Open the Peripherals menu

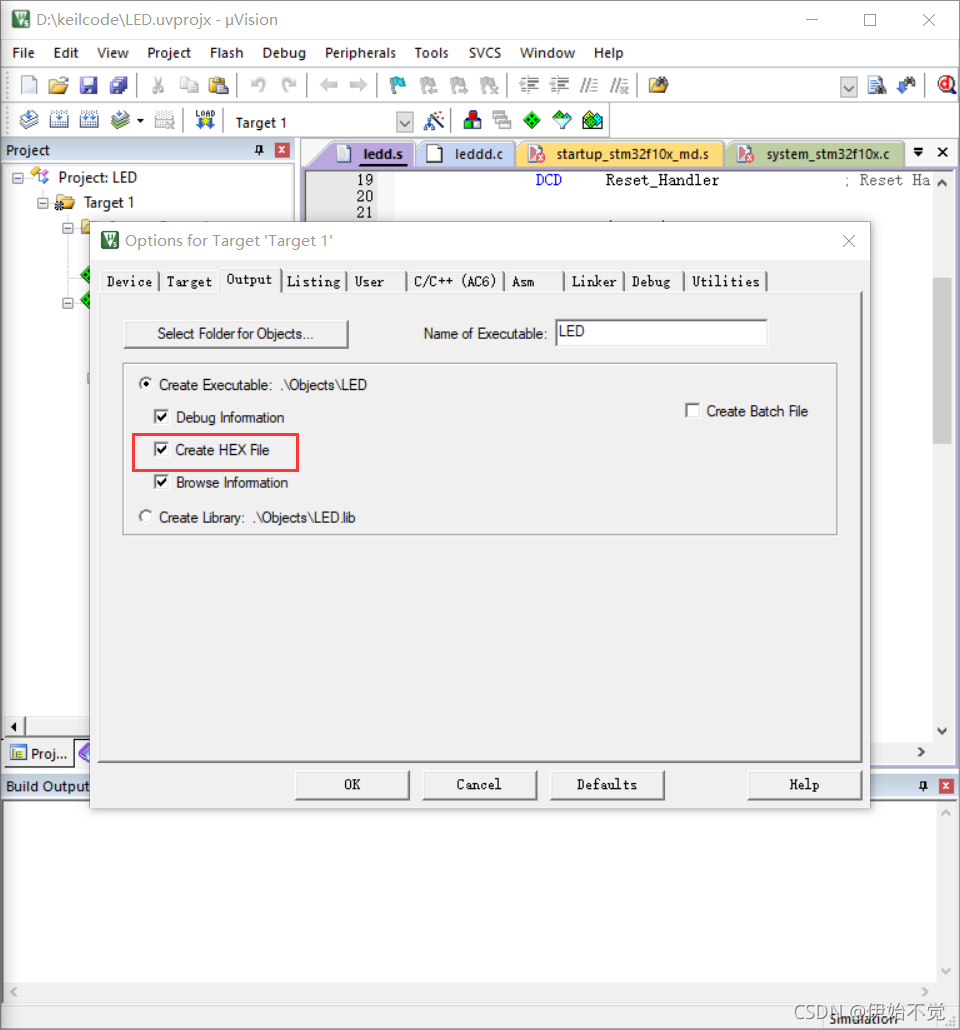[x=360, y=53]
